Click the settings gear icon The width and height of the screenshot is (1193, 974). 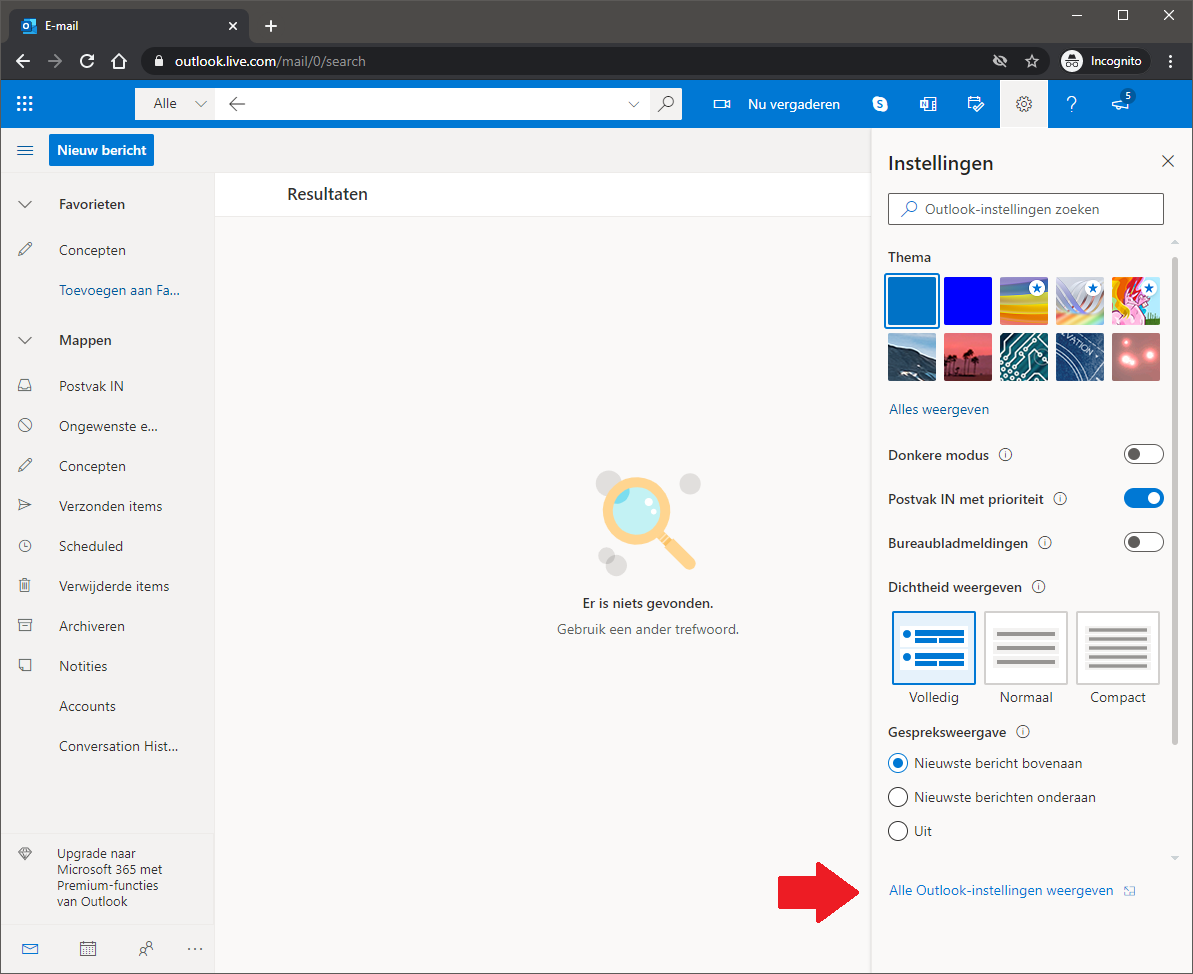point(1023,104)
